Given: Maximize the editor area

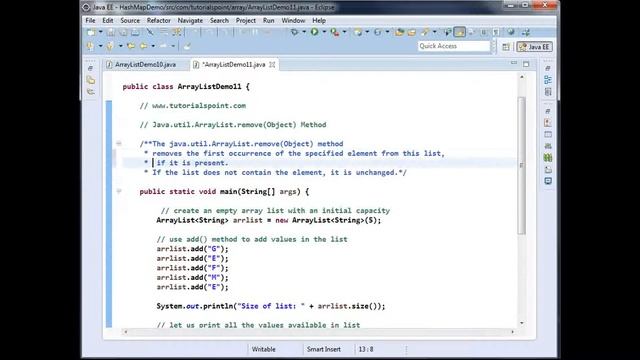Looking at the screenshot, I should [526, 64].
